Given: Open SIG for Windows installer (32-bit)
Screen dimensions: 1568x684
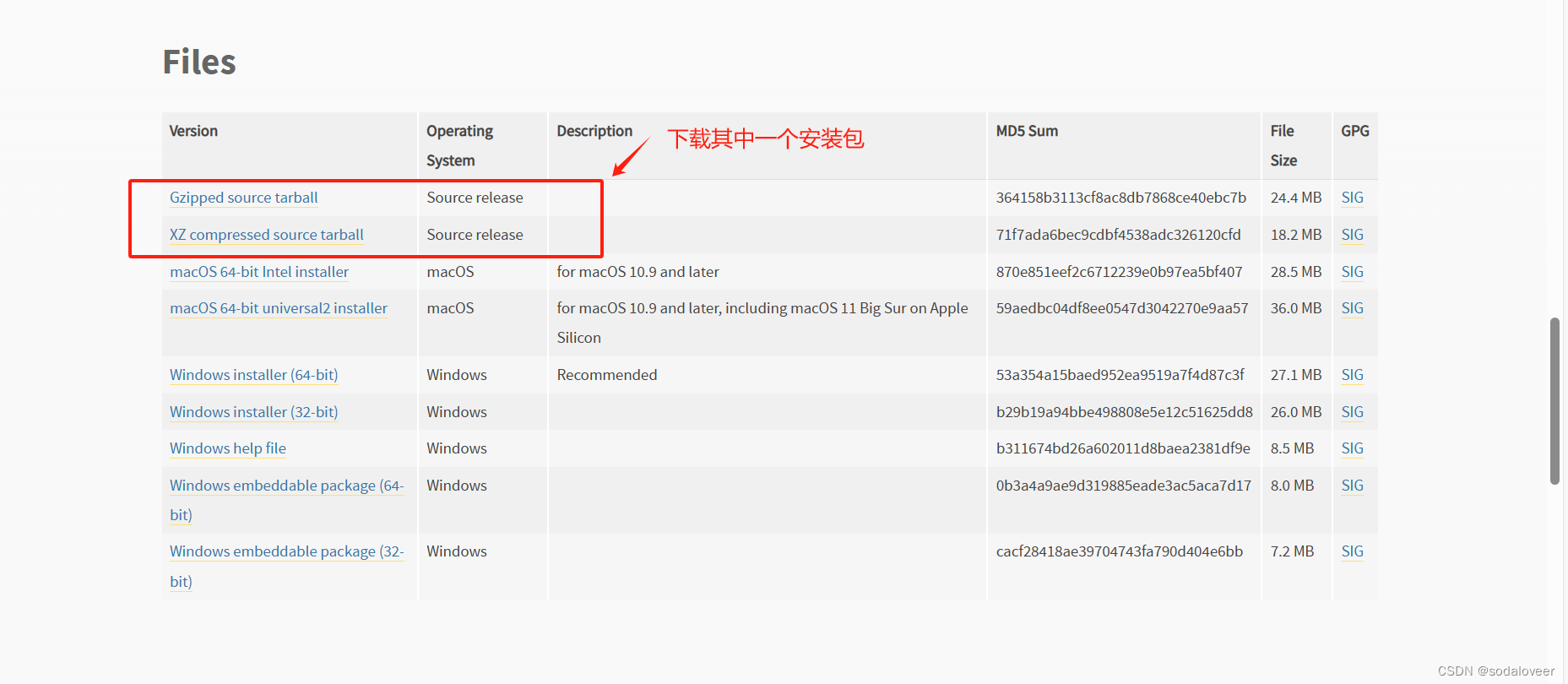Looking at the screenshot, I should click(x=1352, y=412).
